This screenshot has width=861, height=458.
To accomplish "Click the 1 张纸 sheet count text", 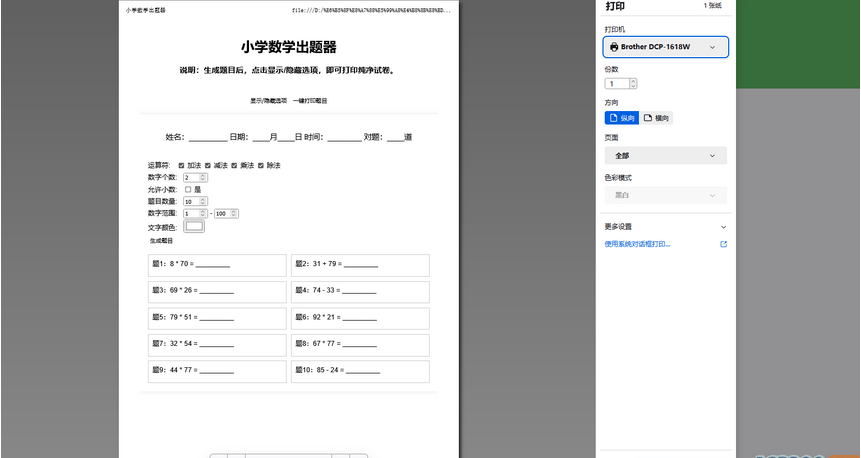I will pyautogui.click(x=712, y=5).
